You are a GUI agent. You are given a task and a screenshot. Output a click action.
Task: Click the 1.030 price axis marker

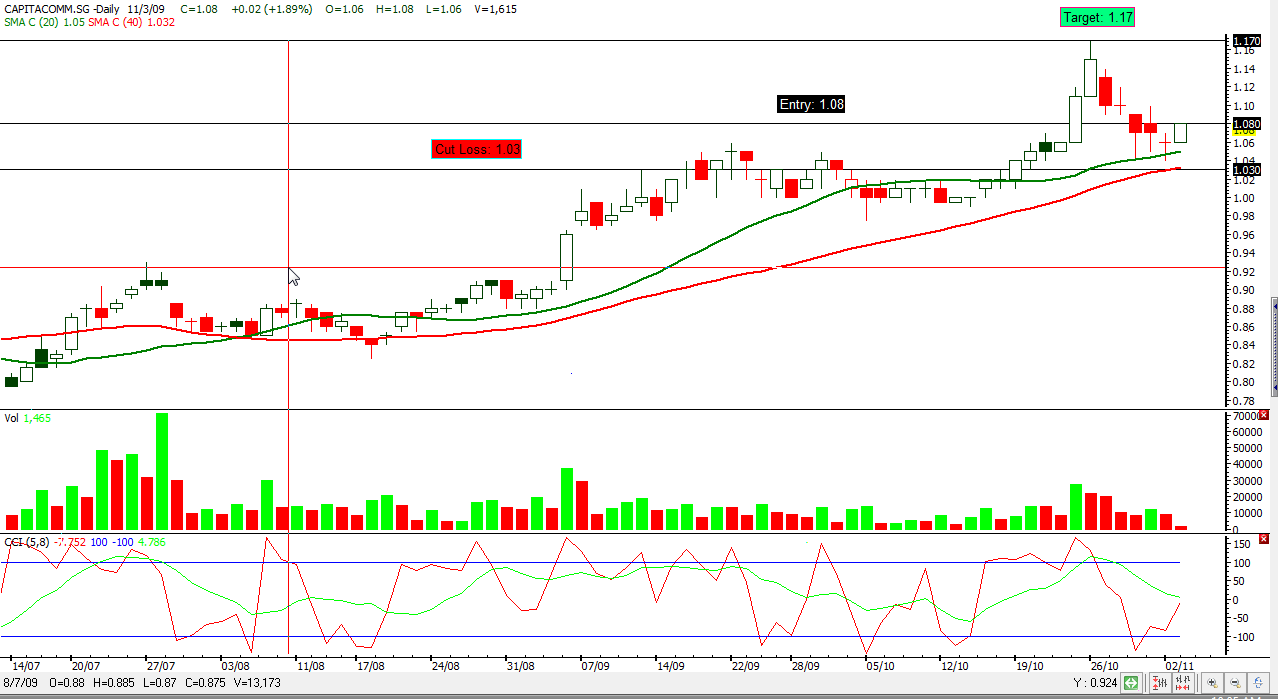point(1246,170)
